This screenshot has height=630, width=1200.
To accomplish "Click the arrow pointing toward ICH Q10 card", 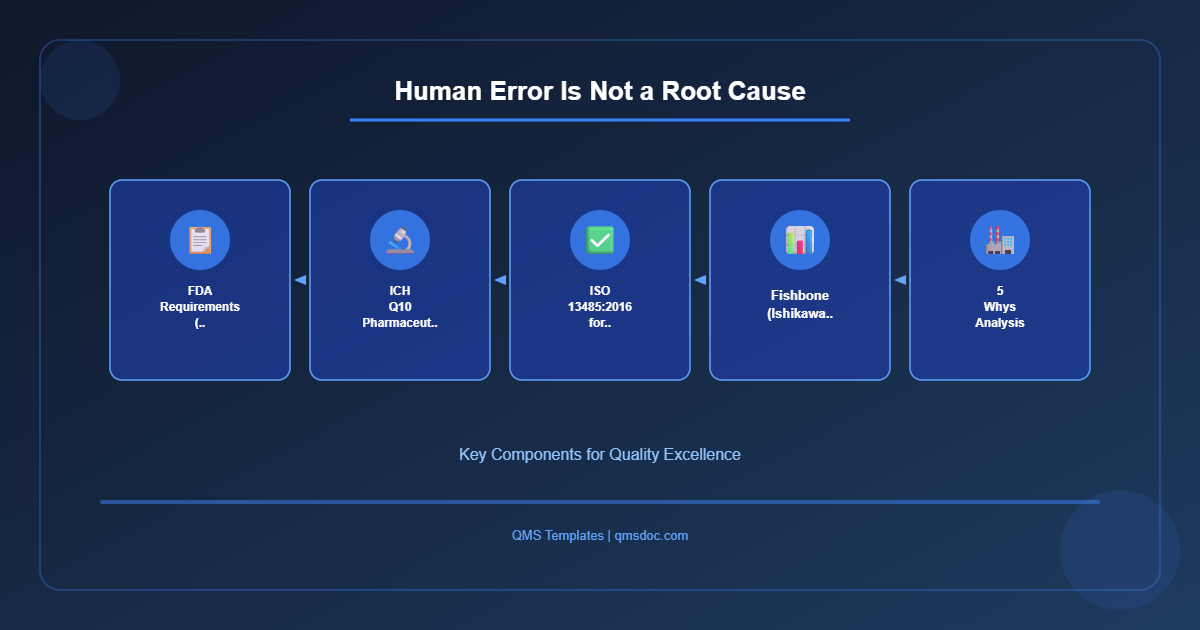I will (500, 280).
